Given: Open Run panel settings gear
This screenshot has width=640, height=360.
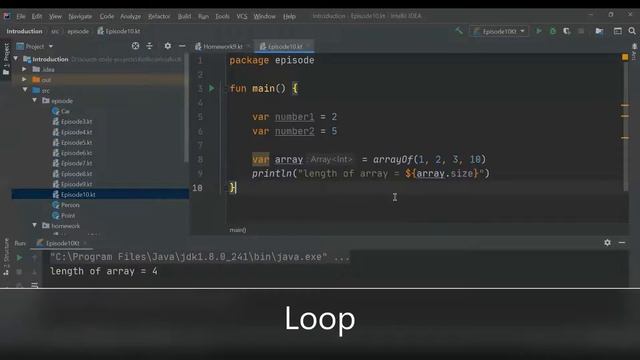Looking at the screenshot, I should click(607, 242).
